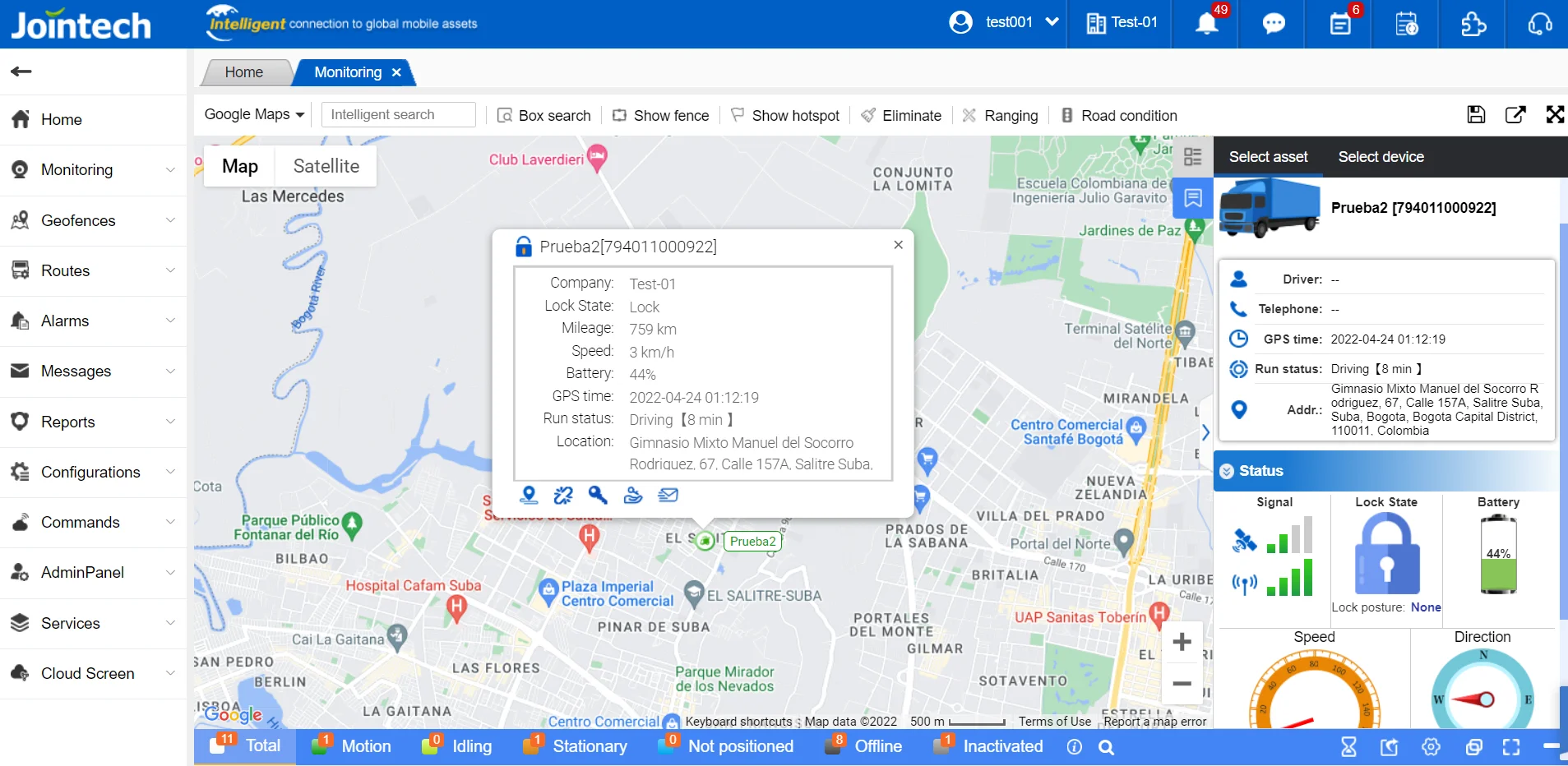Open the chat messages bubble icon
Image resolution: width=1568 pixels, height=766 pixels.
coord(1274,23)
